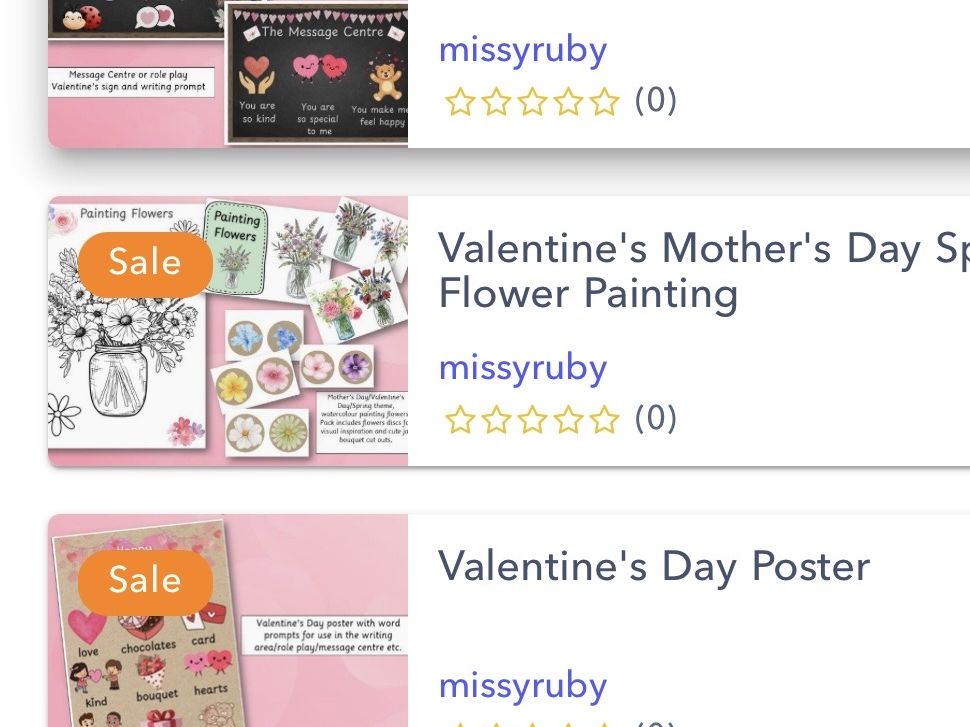Click missyruby on the Valentine's Day Poster listing
The height and width of the screenshot is (727, 970).
tap(522, 685)
